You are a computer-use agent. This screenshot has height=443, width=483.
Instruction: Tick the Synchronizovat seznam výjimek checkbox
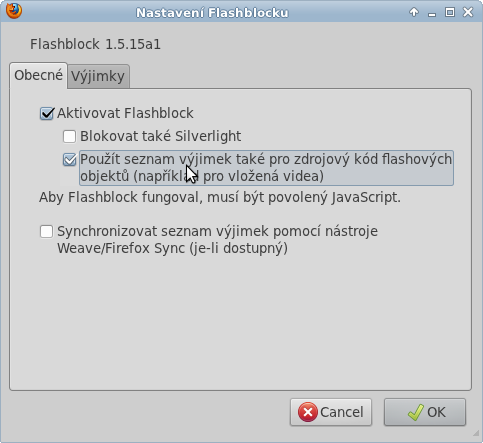pos(46,231)
